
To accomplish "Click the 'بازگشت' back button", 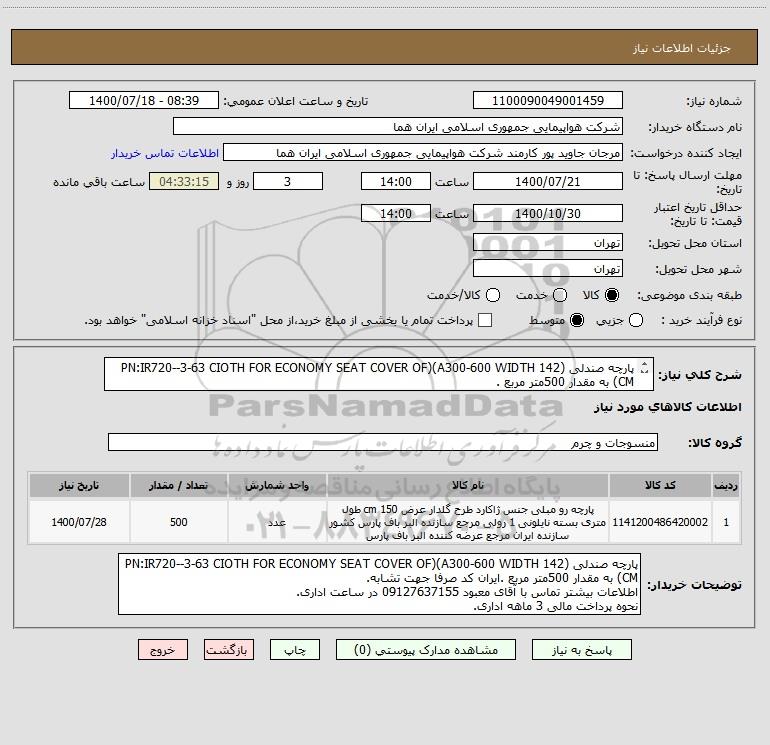I will pyautogui.click(x=229, y=650).
